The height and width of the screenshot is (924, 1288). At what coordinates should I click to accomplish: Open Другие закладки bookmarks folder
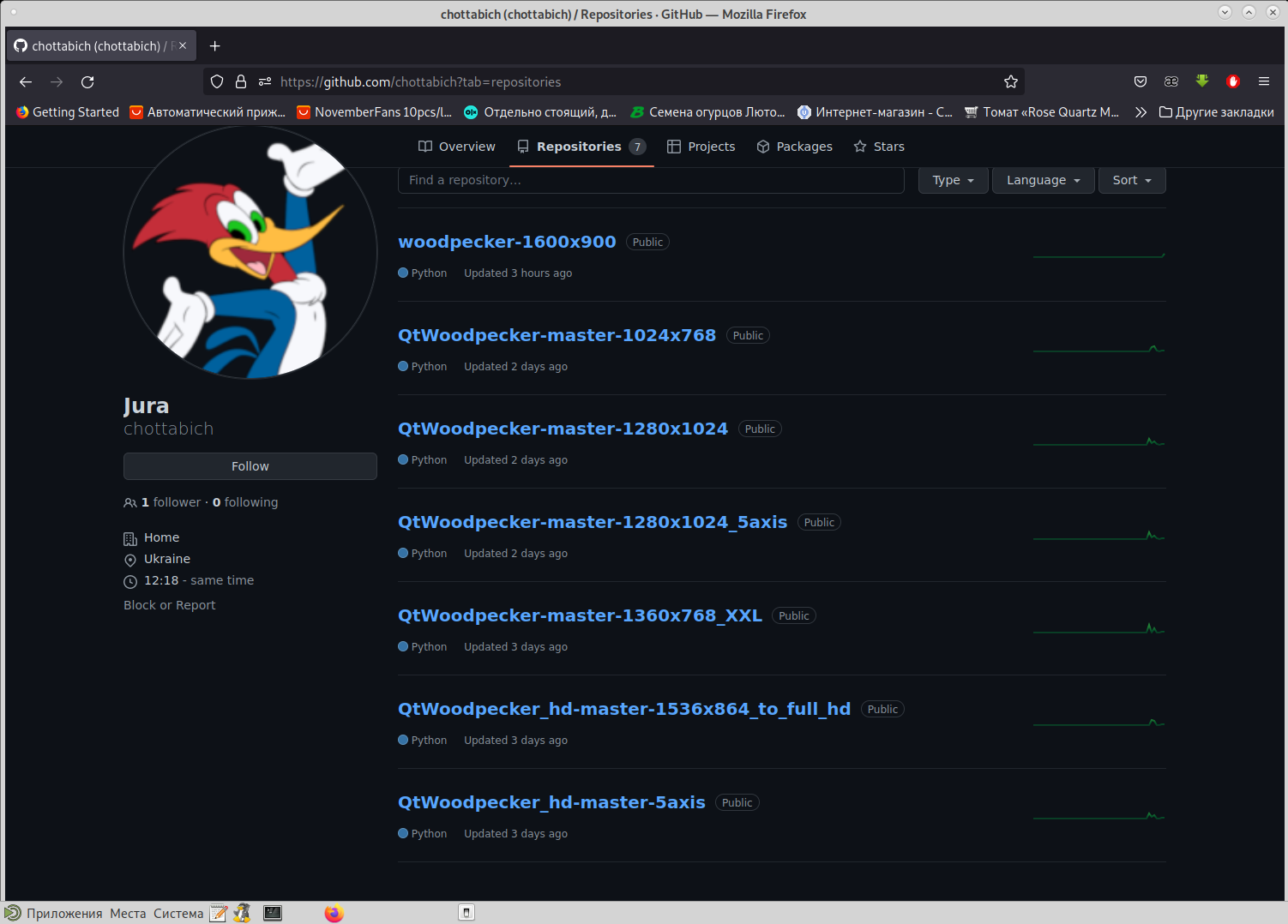[x=1216, y=112]
